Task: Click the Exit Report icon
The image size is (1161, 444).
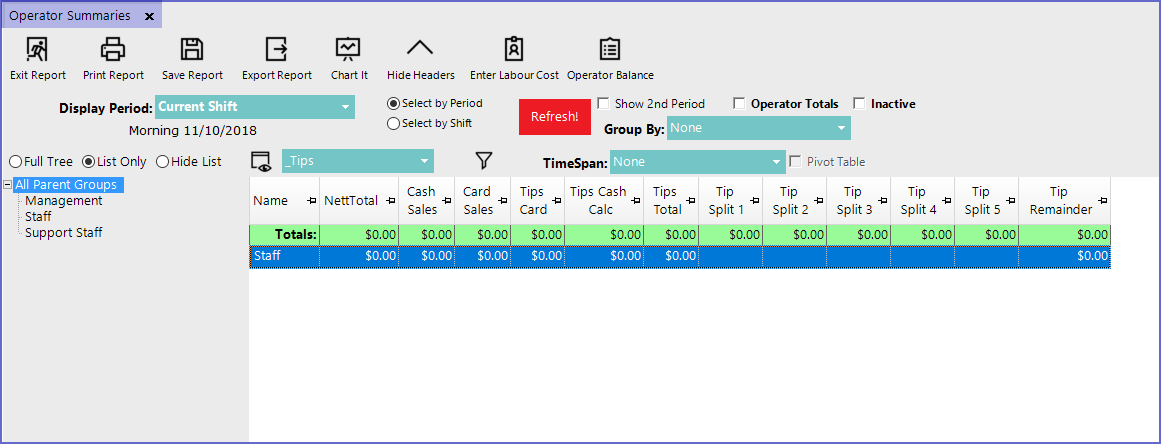Action: [37, 49]
